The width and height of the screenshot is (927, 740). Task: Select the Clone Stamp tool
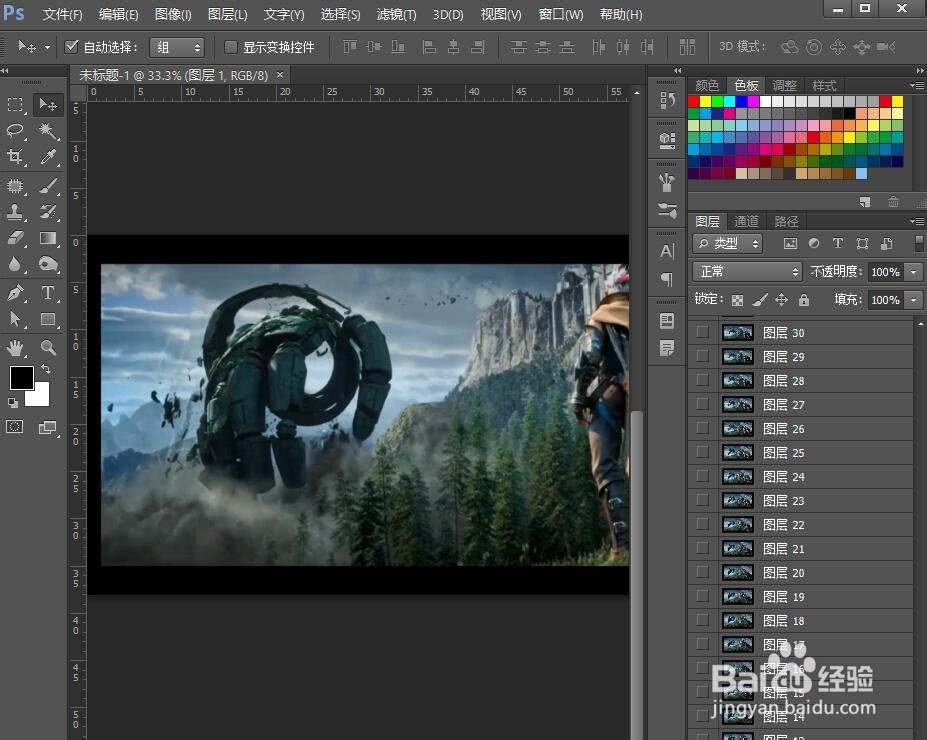[15, 212]
